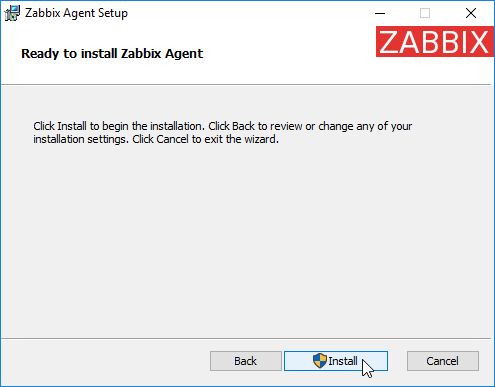The height and width of the screenshot is (387, 495).
Task: Click the UAC shield icon on Install
Action: pos(320,361)
